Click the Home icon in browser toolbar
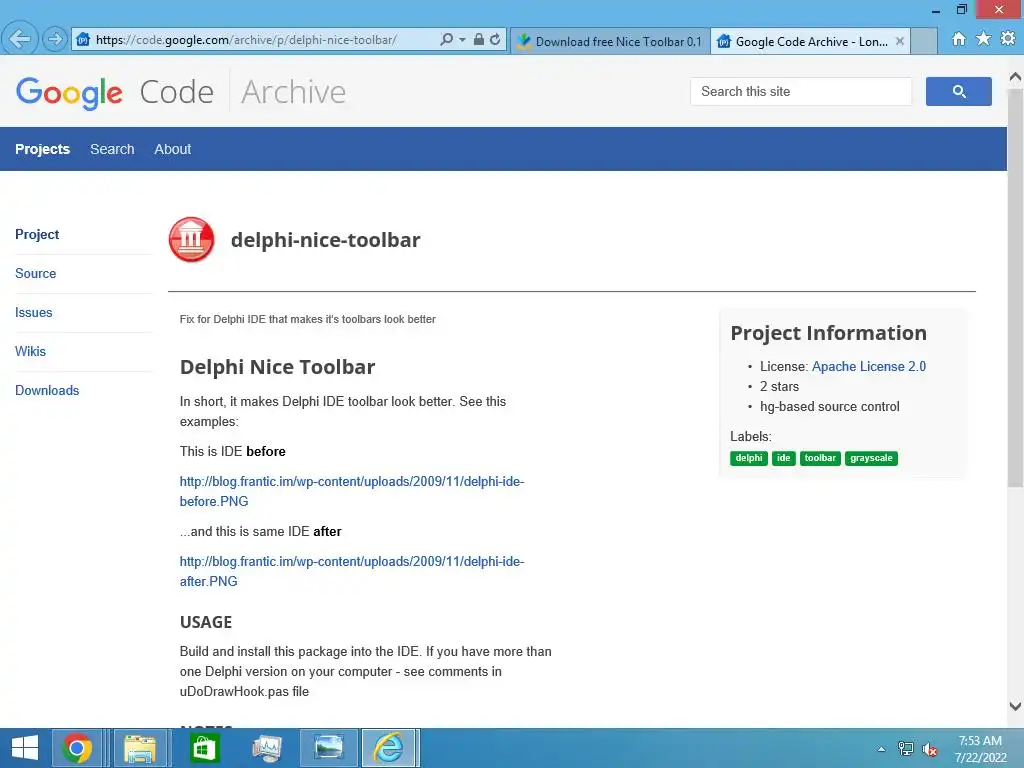Screen dimensions: 1024x768 959,39
